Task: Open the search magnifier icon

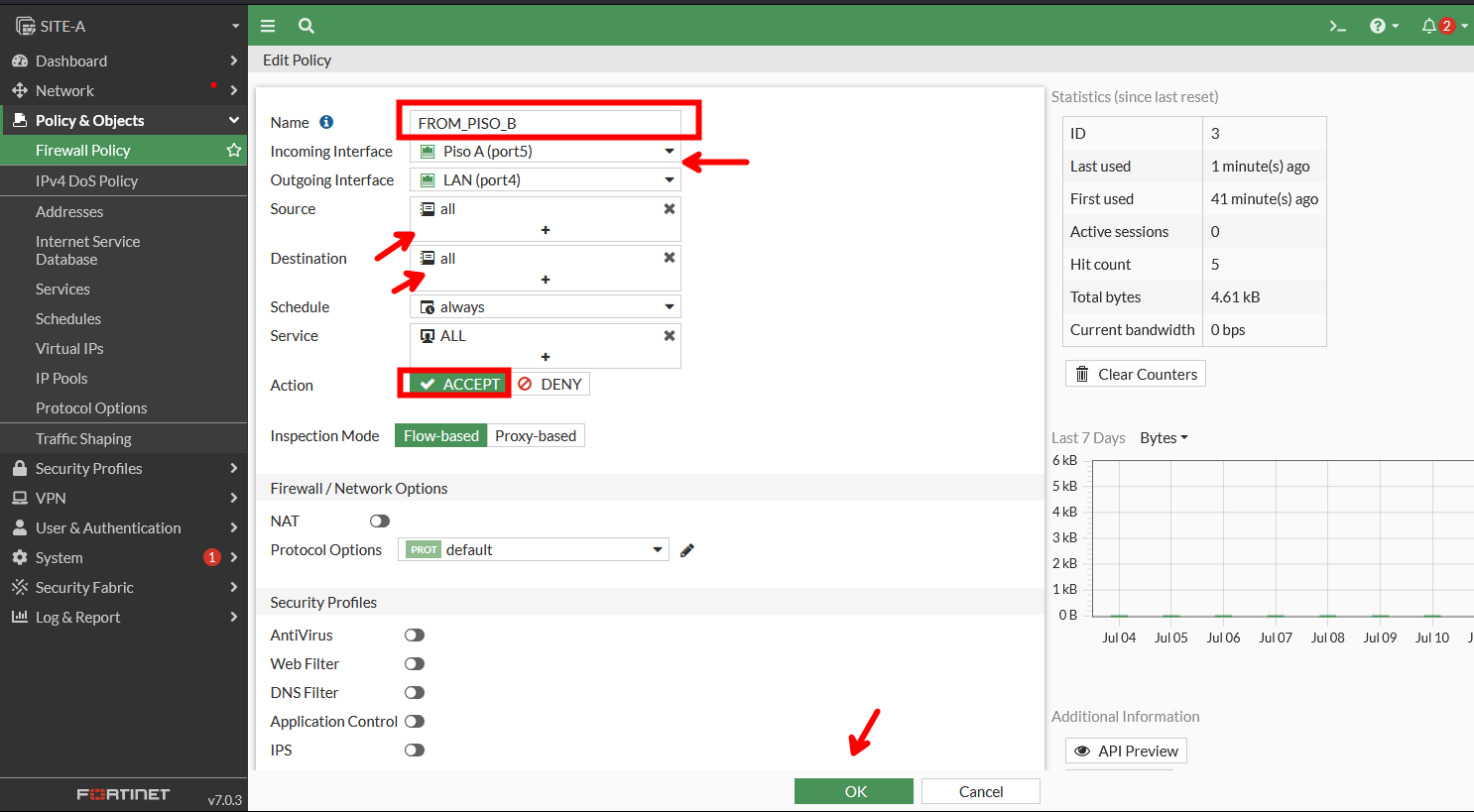Action: click(307, 26)
